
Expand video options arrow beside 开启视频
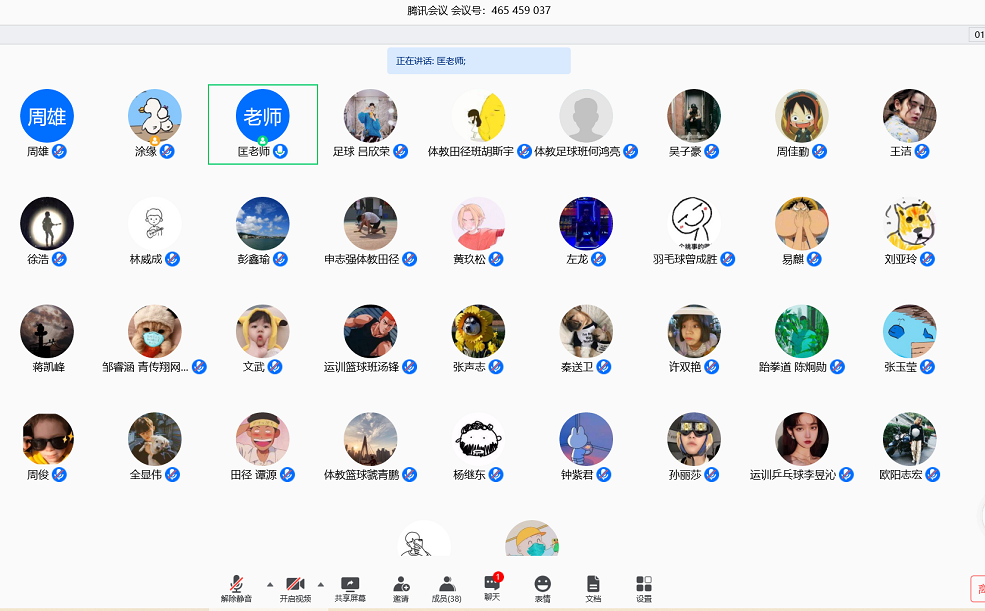[x=321, y=584]
